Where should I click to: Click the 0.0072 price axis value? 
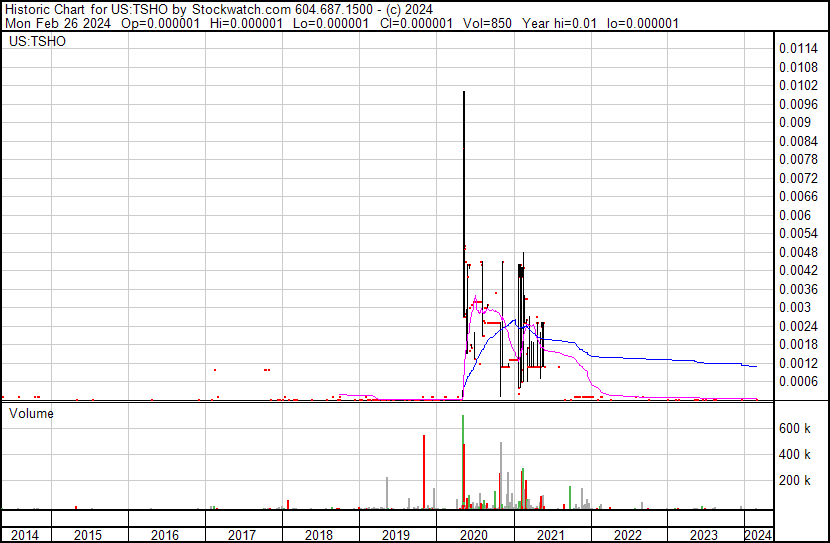[x=798, y=178]
